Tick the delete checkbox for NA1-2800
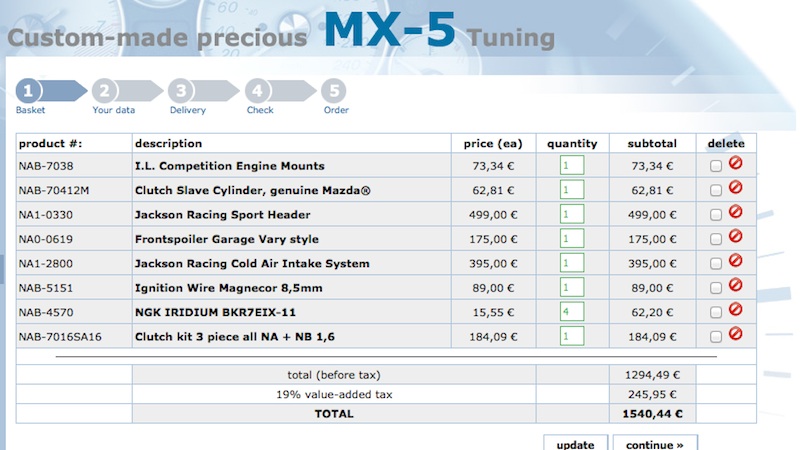This screenshot has width=800, height=450. pos(716,263)
